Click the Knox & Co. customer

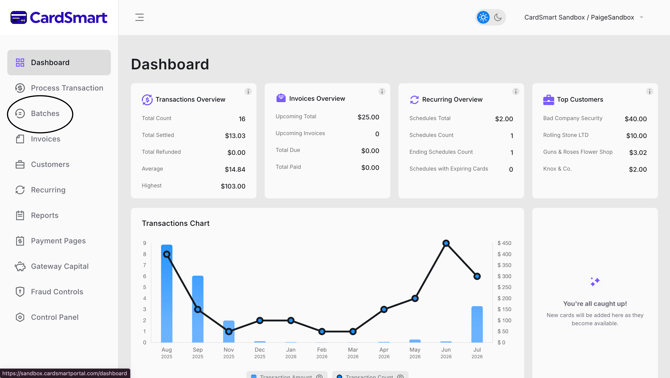pos(557,169)
